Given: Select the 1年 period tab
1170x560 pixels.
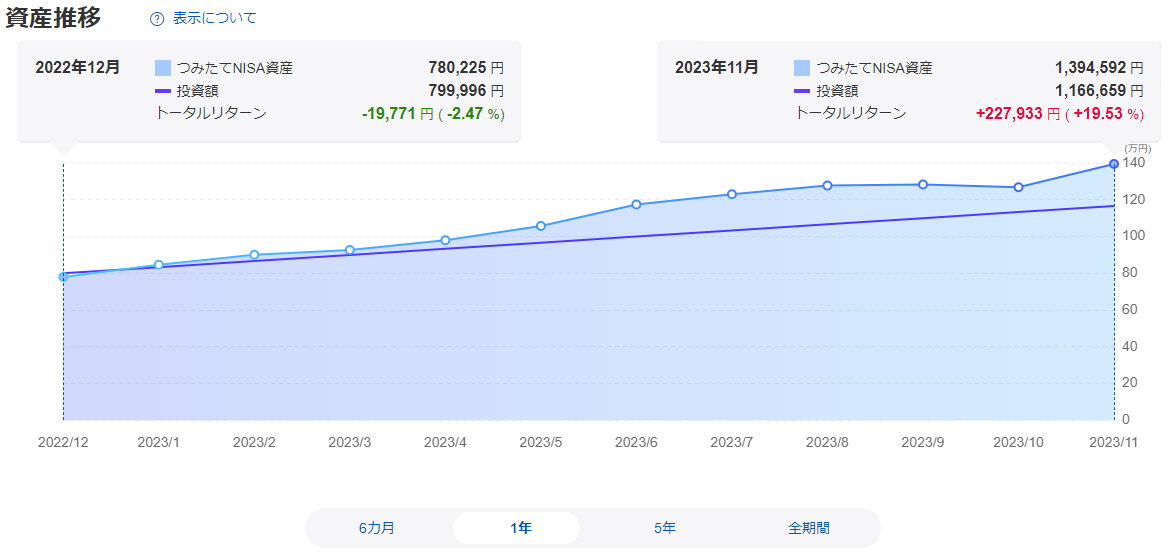Looking at the screenshot, I should 520,528.
